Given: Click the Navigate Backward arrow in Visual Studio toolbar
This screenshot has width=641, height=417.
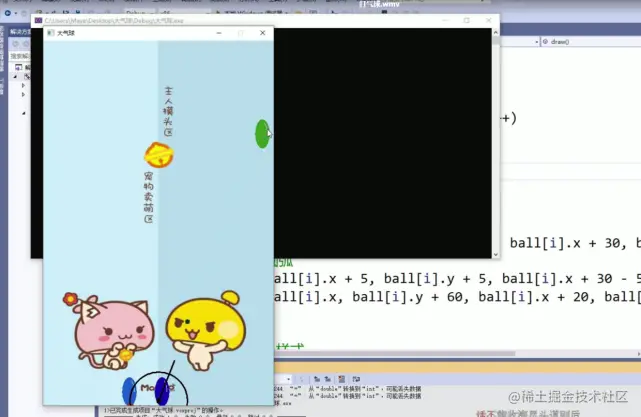Looking at the screenshot, I should 8,13.
